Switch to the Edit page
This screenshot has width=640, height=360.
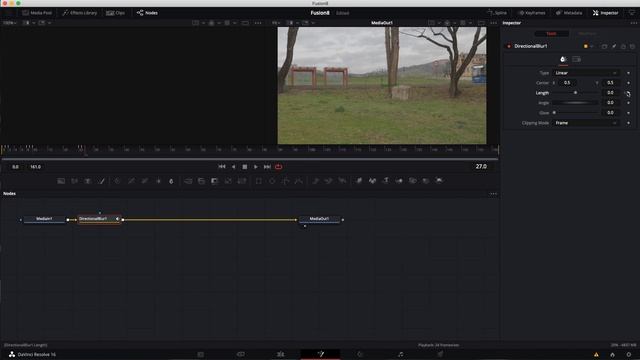tap(280, 354)
